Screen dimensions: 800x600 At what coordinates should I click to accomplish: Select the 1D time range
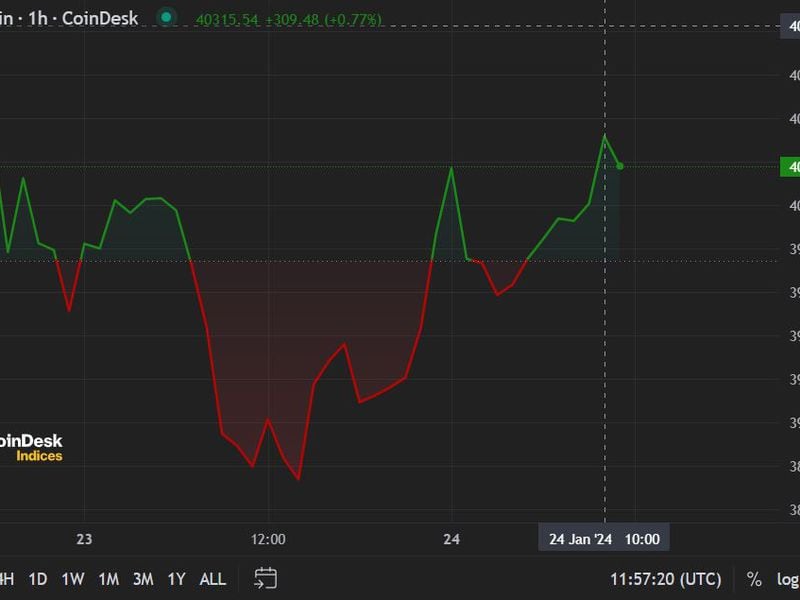pyautogui.click(x=37, y=579)
